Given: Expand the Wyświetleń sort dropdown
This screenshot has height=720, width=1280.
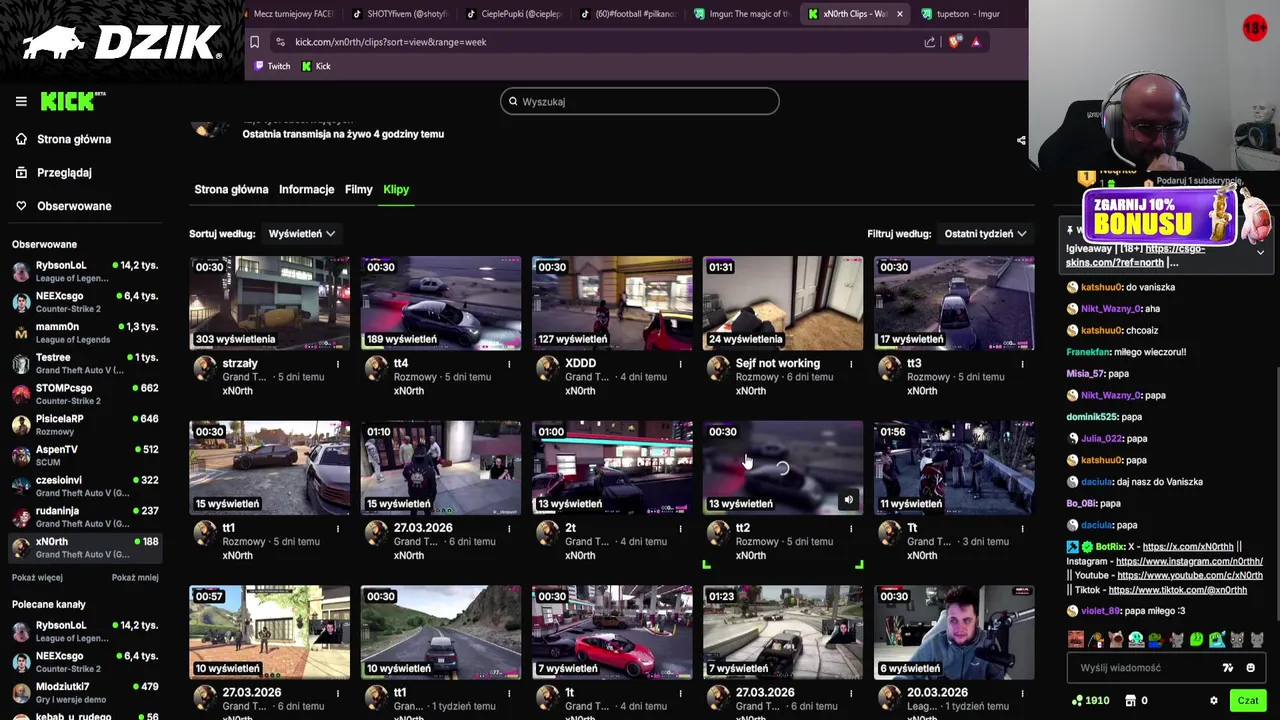Looking at the screenshot, I should click(301, 234).
